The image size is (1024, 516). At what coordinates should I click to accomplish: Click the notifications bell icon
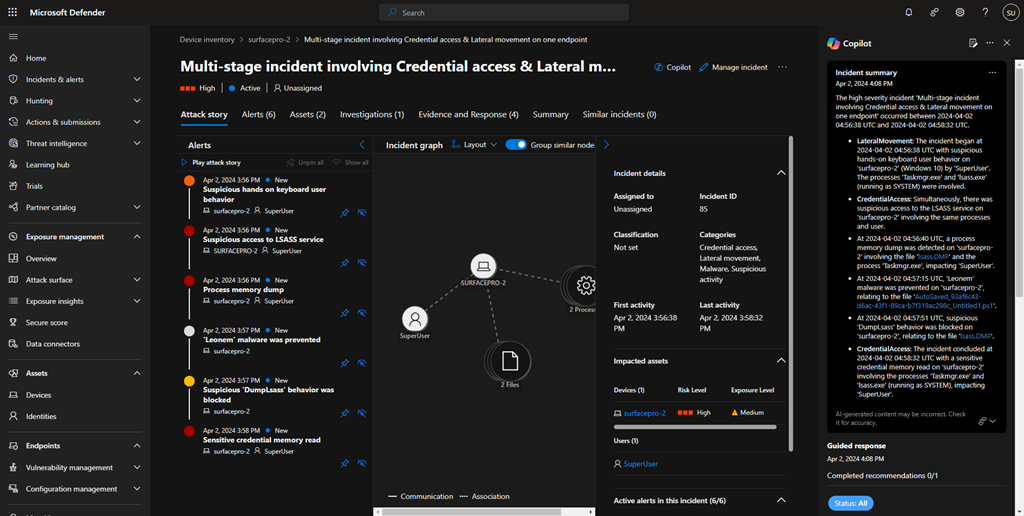click(x=908, y=12)
